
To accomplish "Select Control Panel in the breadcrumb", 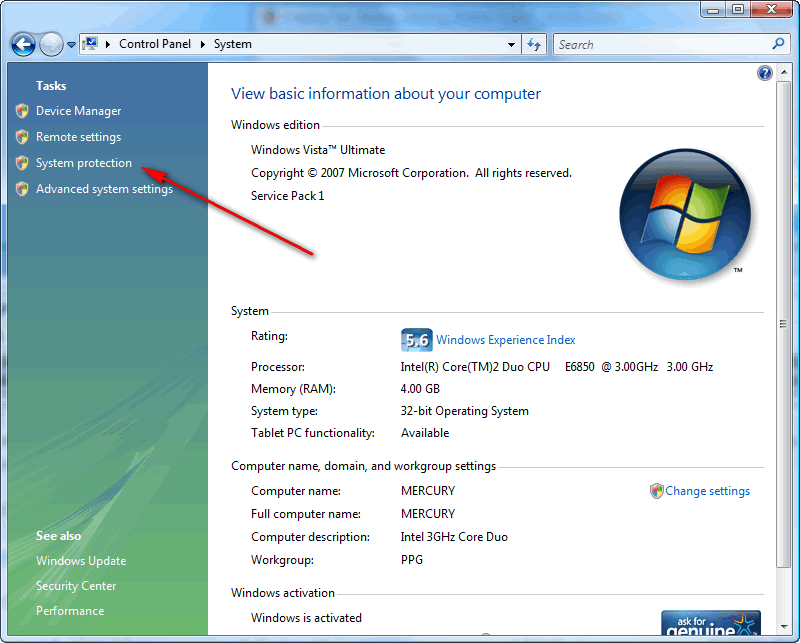I will 155,44.
